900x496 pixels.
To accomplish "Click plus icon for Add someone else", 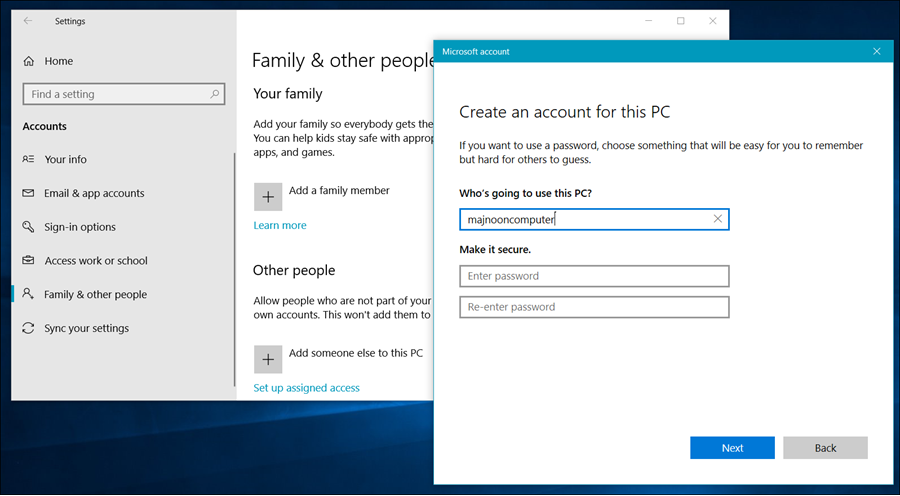I will pos(268,359).
